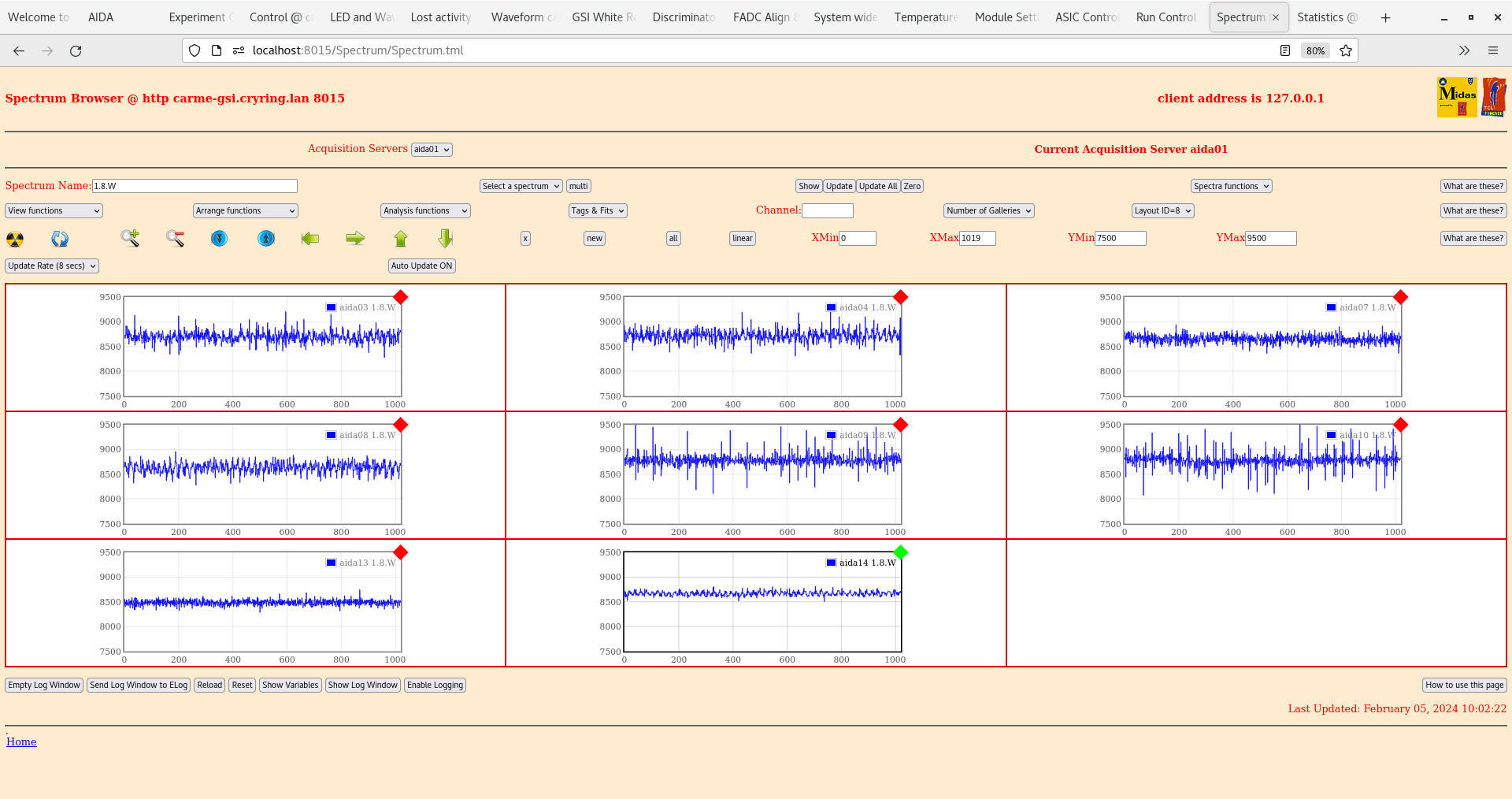Open the Number of Galleries dropdown
Image resolution: width=1512 pixels, height=799 pixels.
[988, 211]
